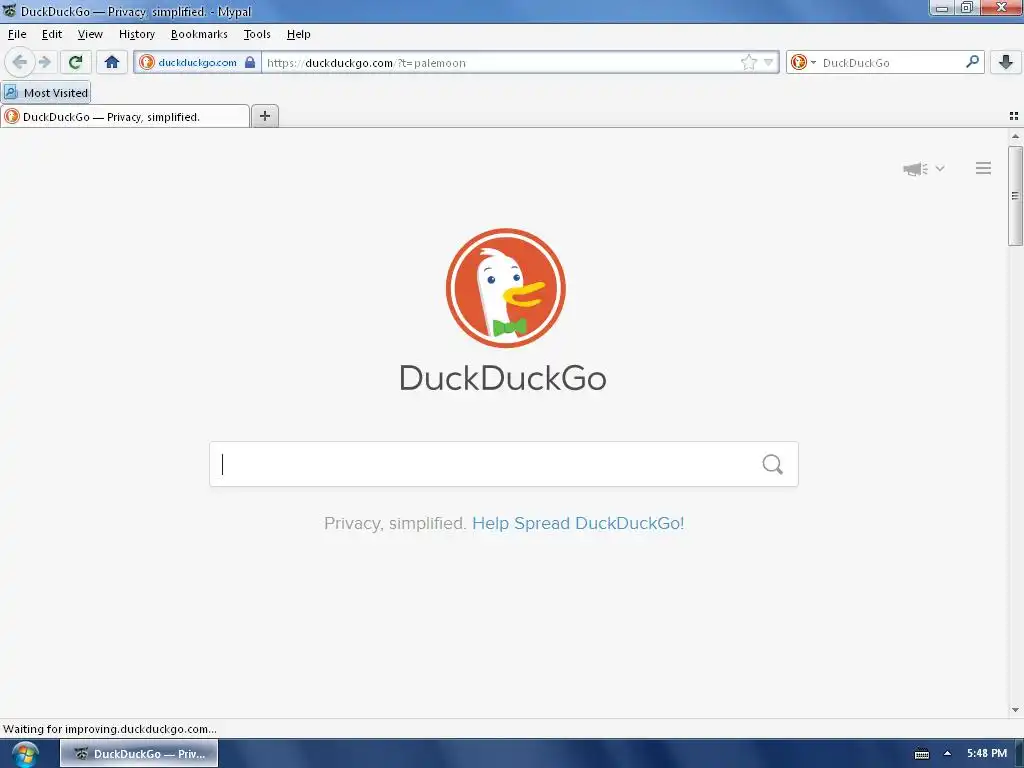Reload the current page
Image resolution: width=1024 pixels, height=768 pixels.
[75, 63]
